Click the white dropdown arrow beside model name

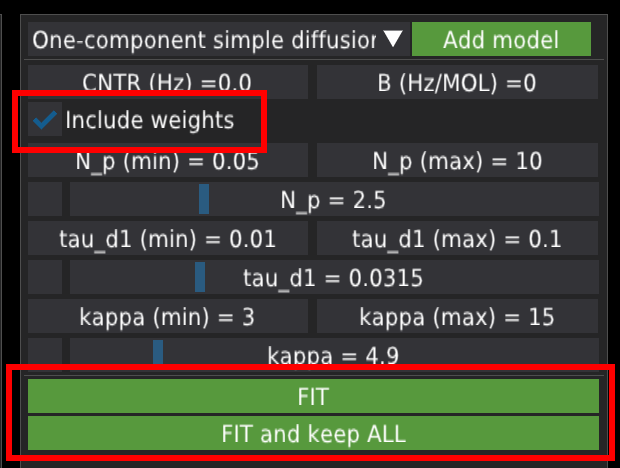393,40
